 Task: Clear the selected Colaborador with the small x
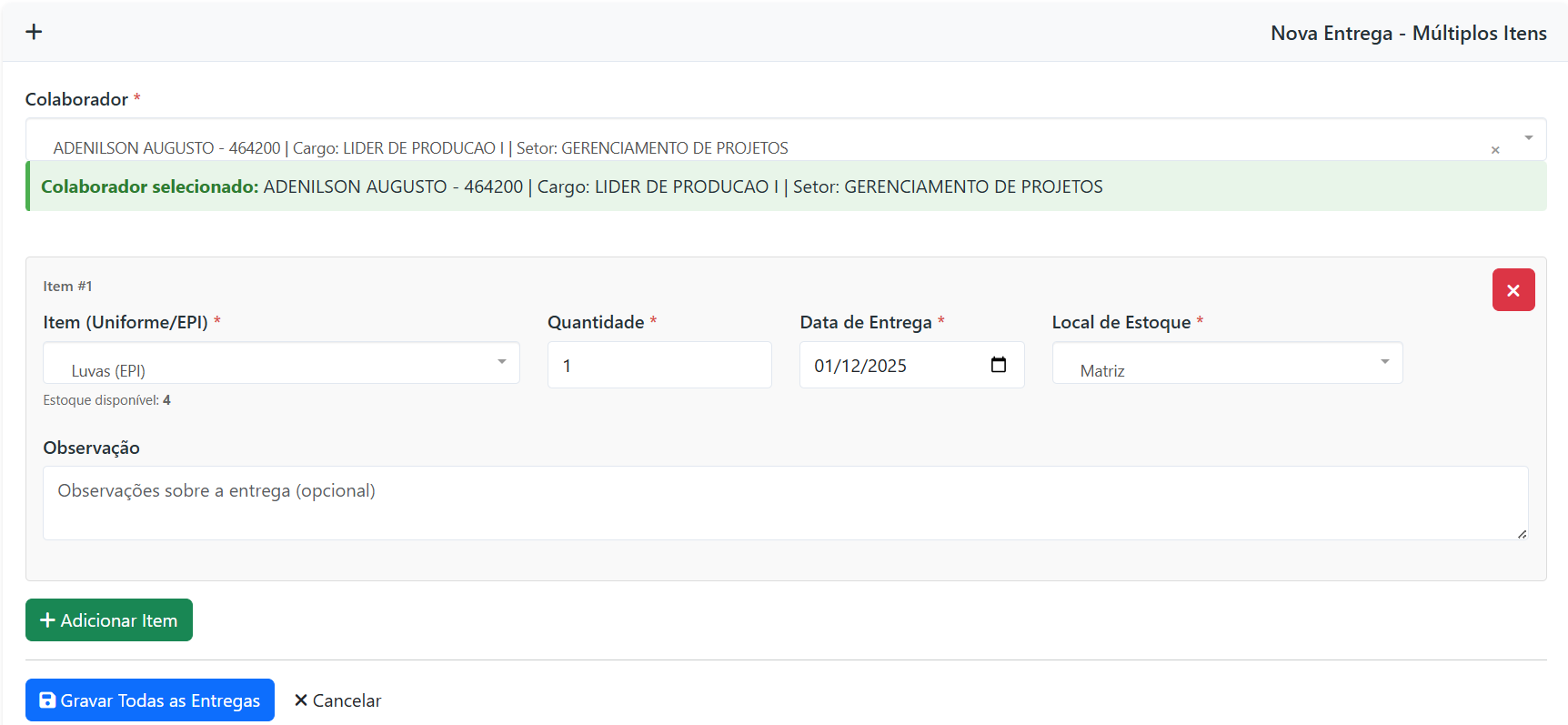click(x=1495, y=150)
